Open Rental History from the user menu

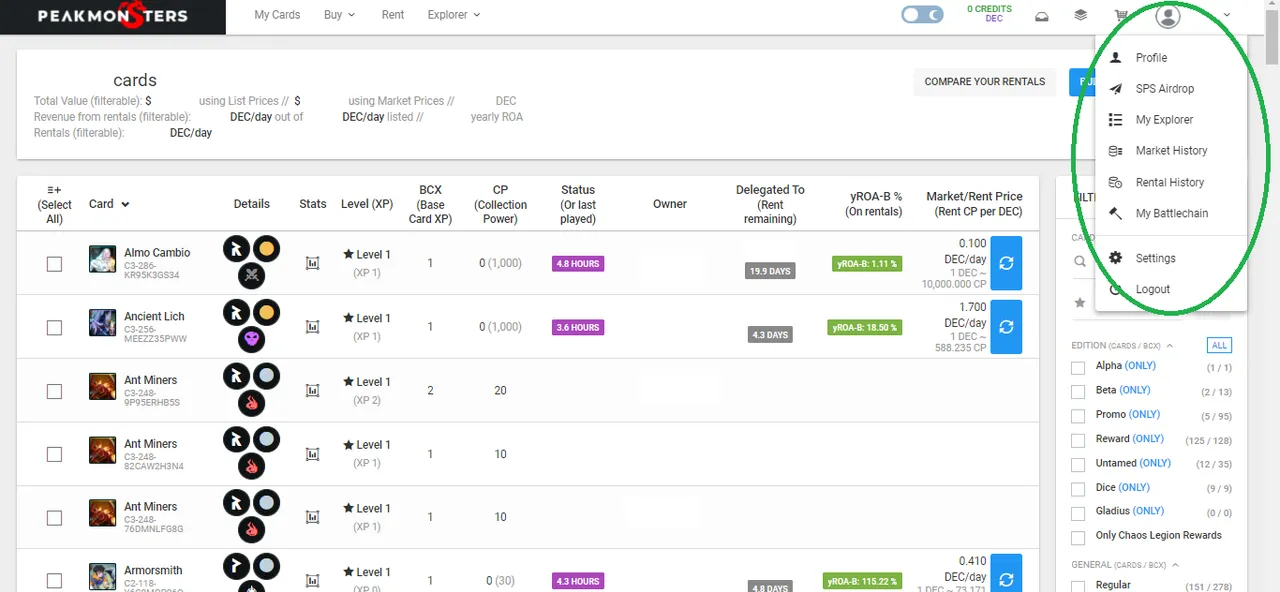1171,182
